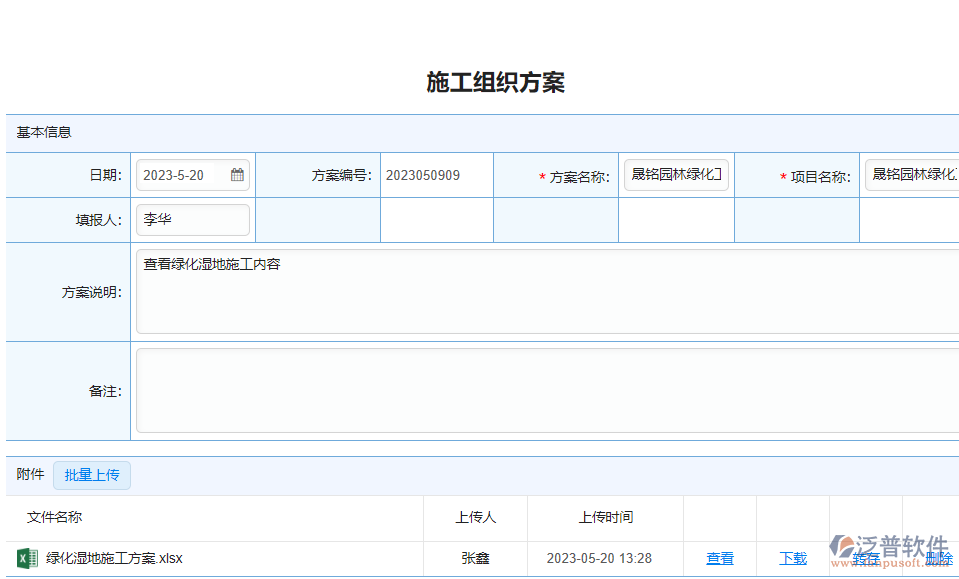
Task: Click into the empty 备注 text area
Action: 546,390
